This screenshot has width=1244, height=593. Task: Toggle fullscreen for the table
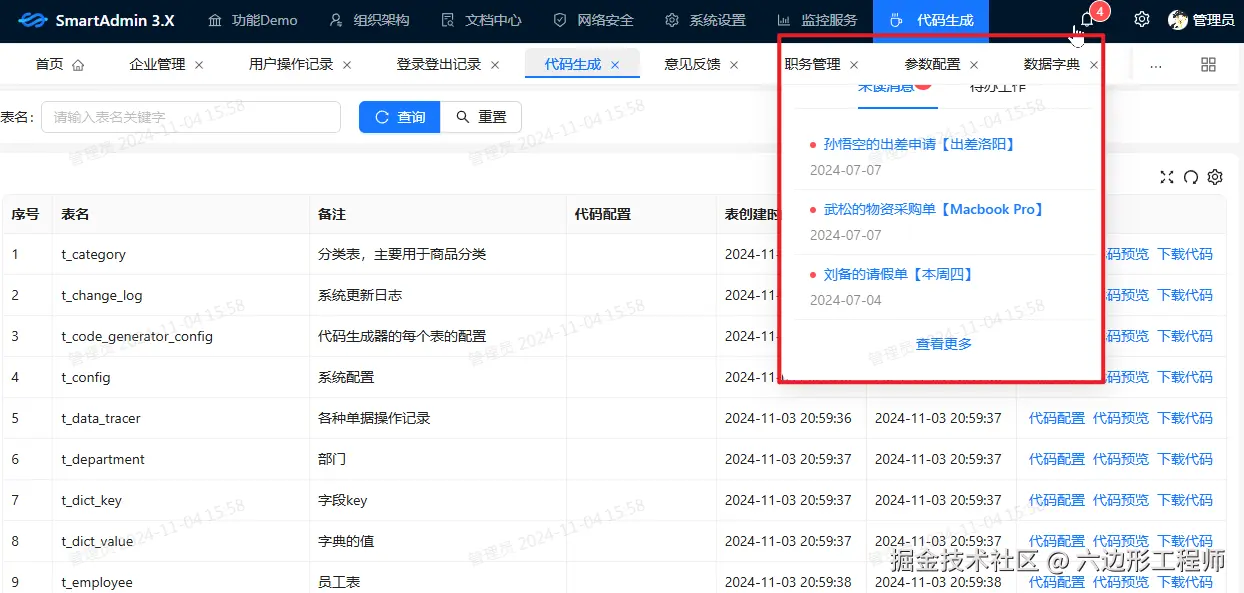tap(1166, 177)
